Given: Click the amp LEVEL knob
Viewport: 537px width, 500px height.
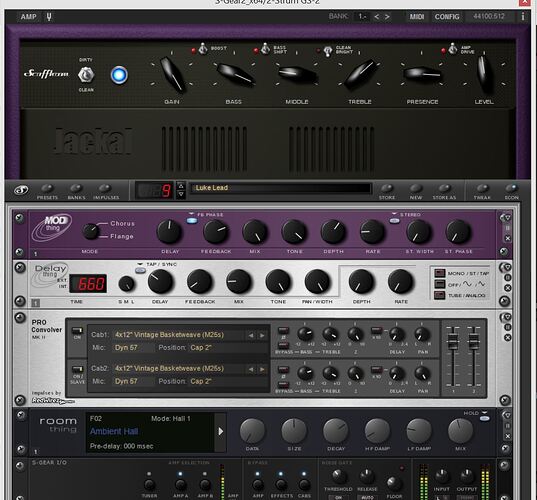Looking at the screenshot, I should click(x=484, y=74).
